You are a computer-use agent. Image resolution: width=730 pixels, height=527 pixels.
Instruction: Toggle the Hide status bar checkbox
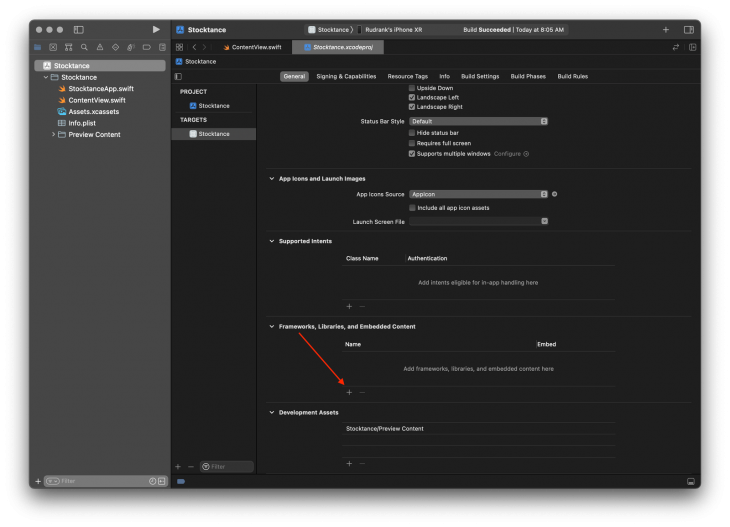(412, 133)
